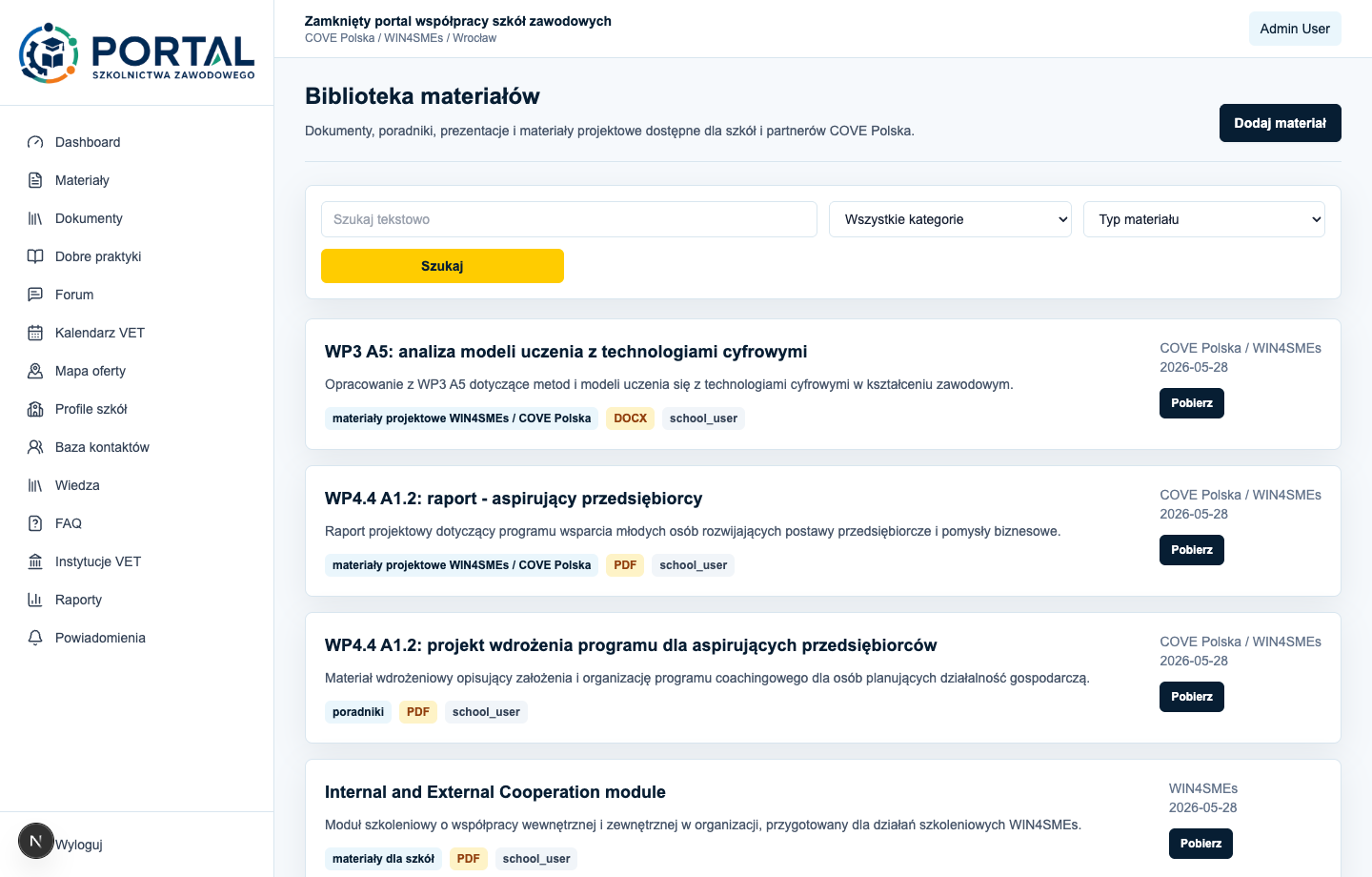The image size is (1372, 877).
Task: Click the Raporty chart icon
Action: [35, 600]
